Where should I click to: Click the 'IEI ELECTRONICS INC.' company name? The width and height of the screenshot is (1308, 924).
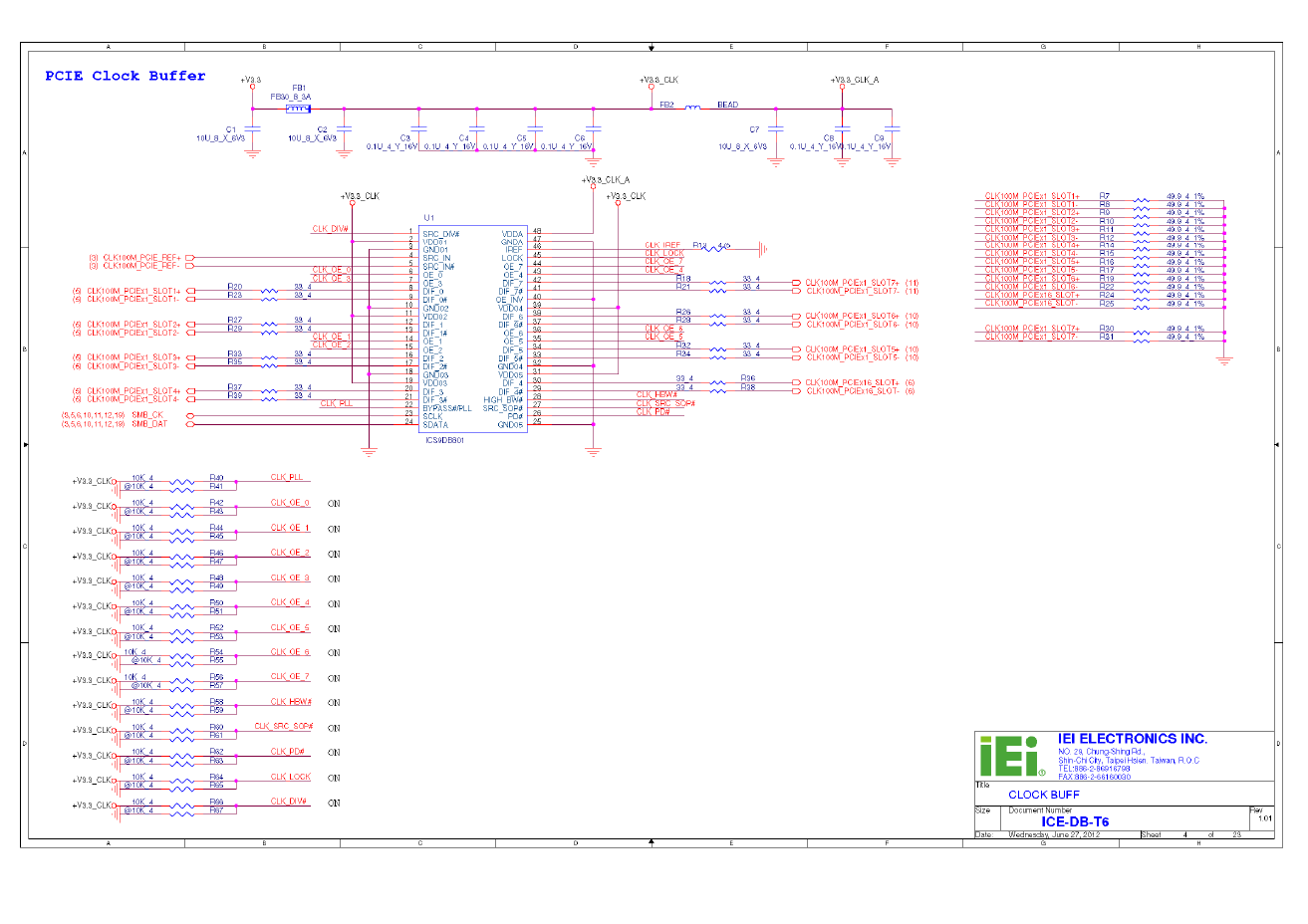[1133, 739]
